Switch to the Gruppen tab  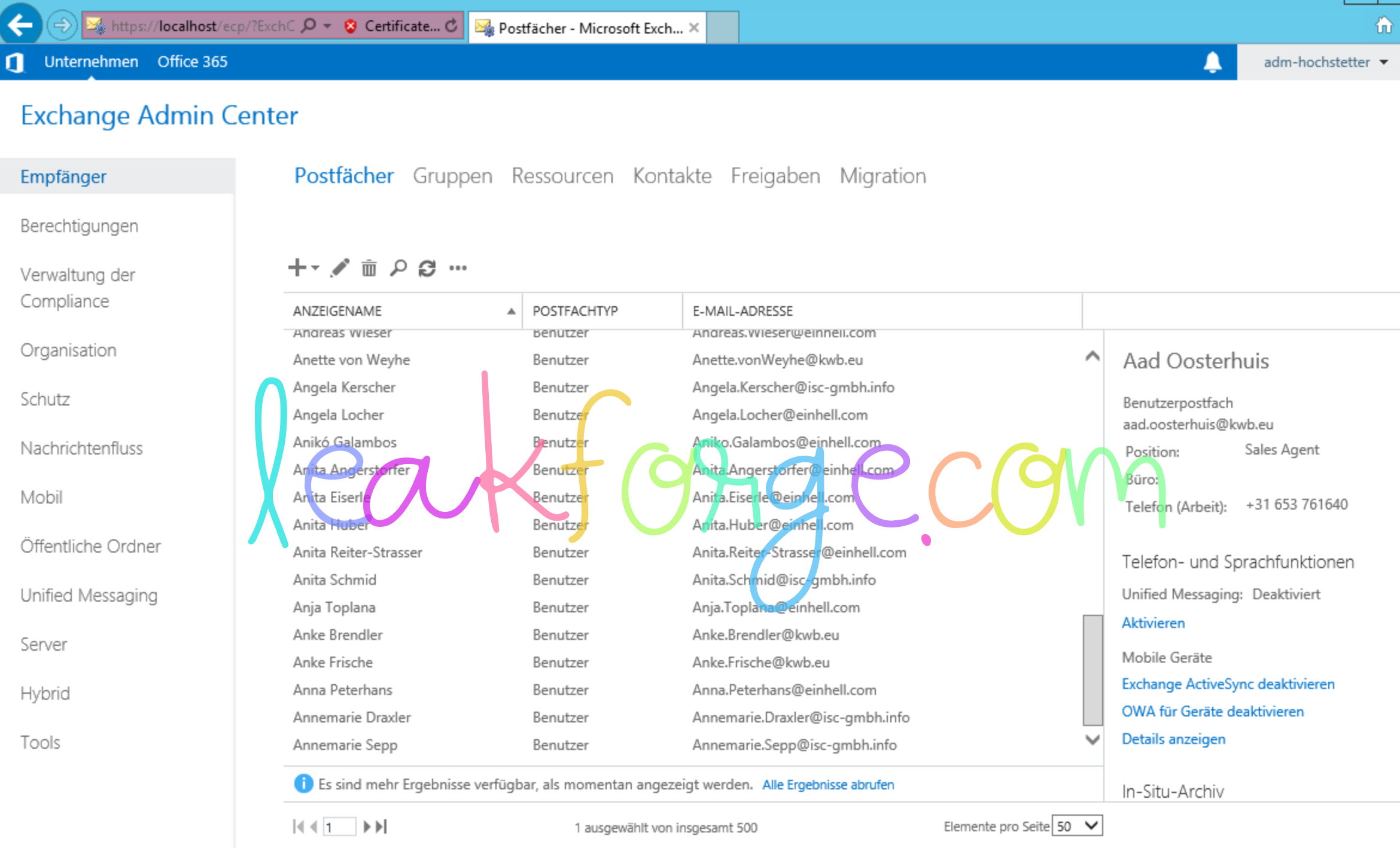[x=452, y=176]
